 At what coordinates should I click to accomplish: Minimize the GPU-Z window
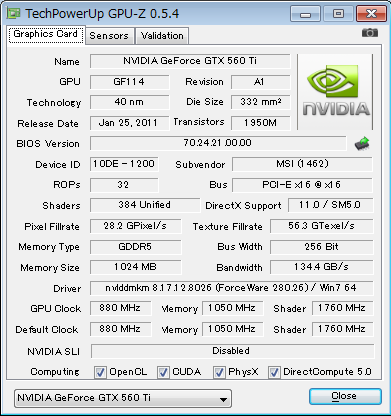tap(305, 14)
